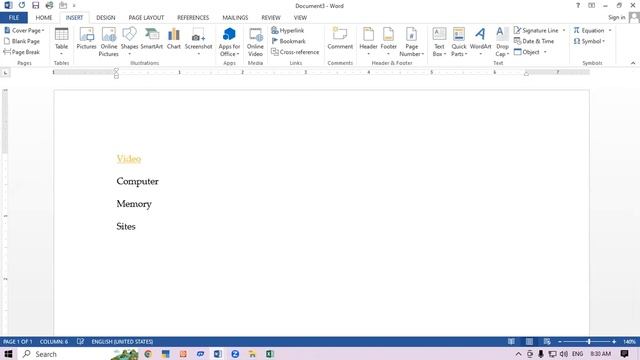640x360 pixels.
Task: Zoom out with the minus button
Action: tap(560, 342)
